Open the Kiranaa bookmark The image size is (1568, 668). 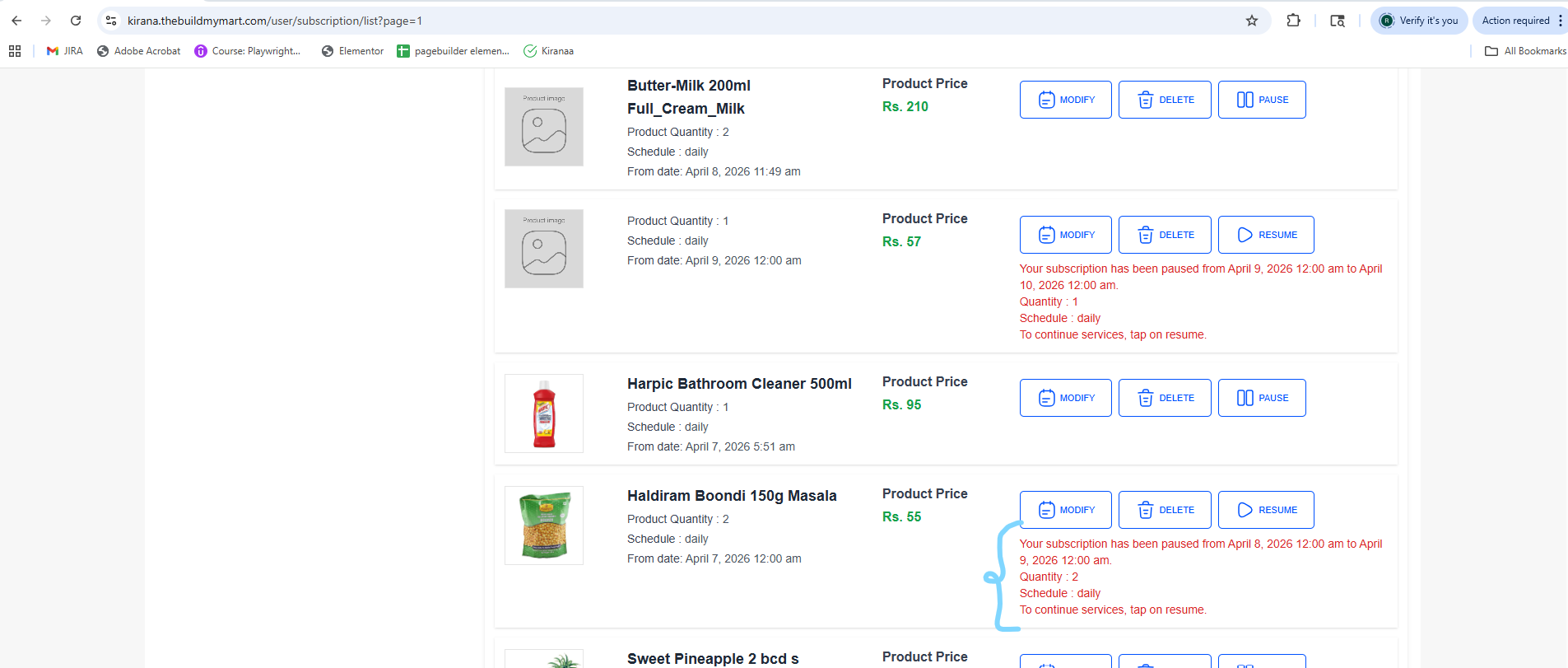549,51
